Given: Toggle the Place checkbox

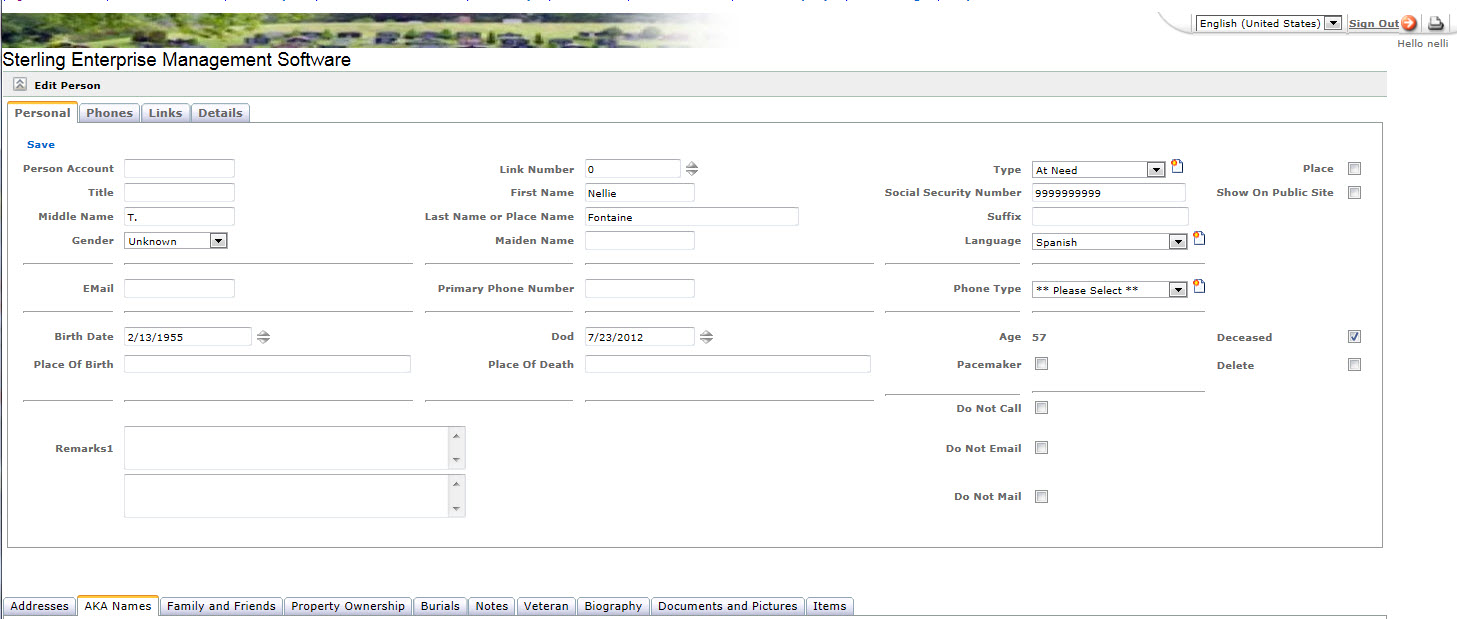Looking at the screenshot, I should 1354,169.
